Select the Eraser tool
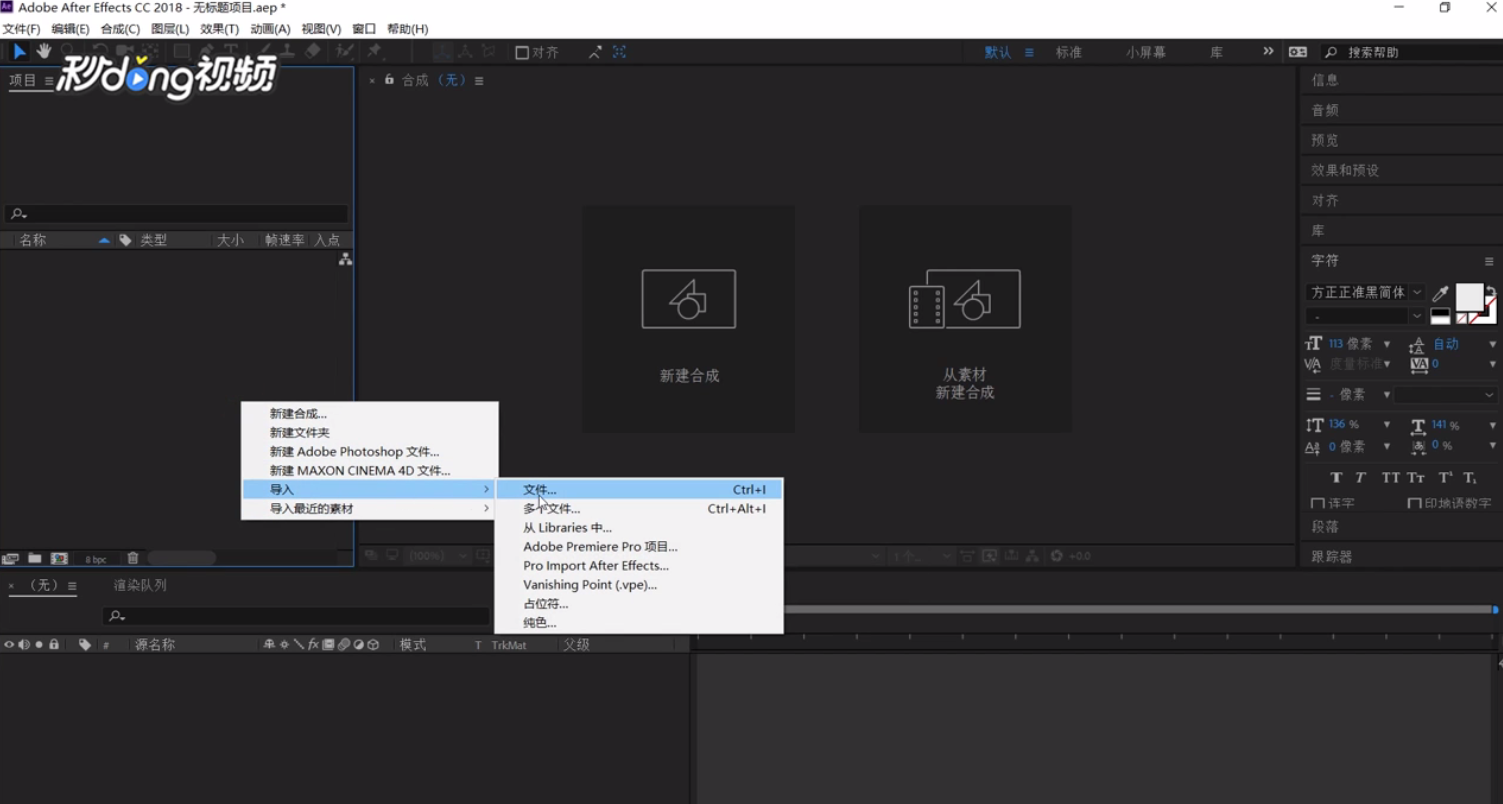This screenshot has width=1503, height=804. point(313,51)
